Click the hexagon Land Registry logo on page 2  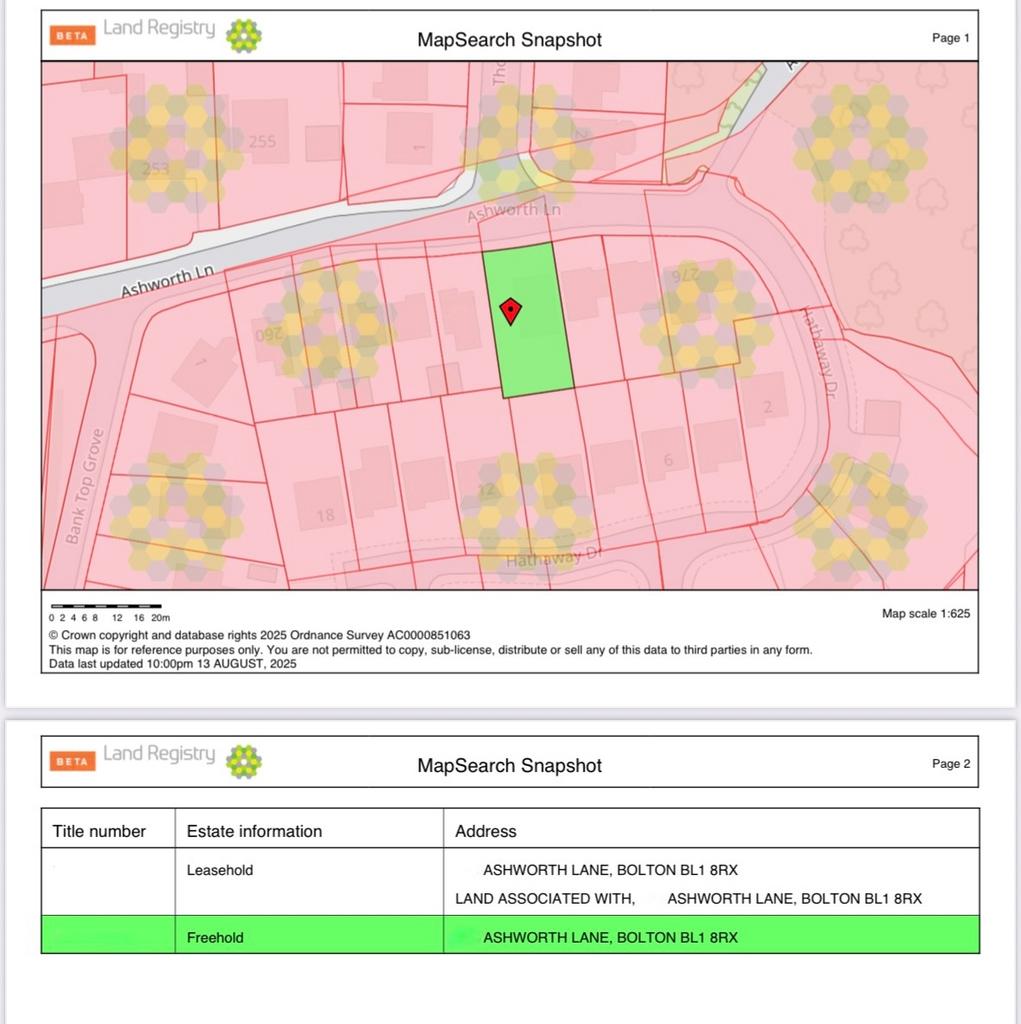tap(244, 761)
